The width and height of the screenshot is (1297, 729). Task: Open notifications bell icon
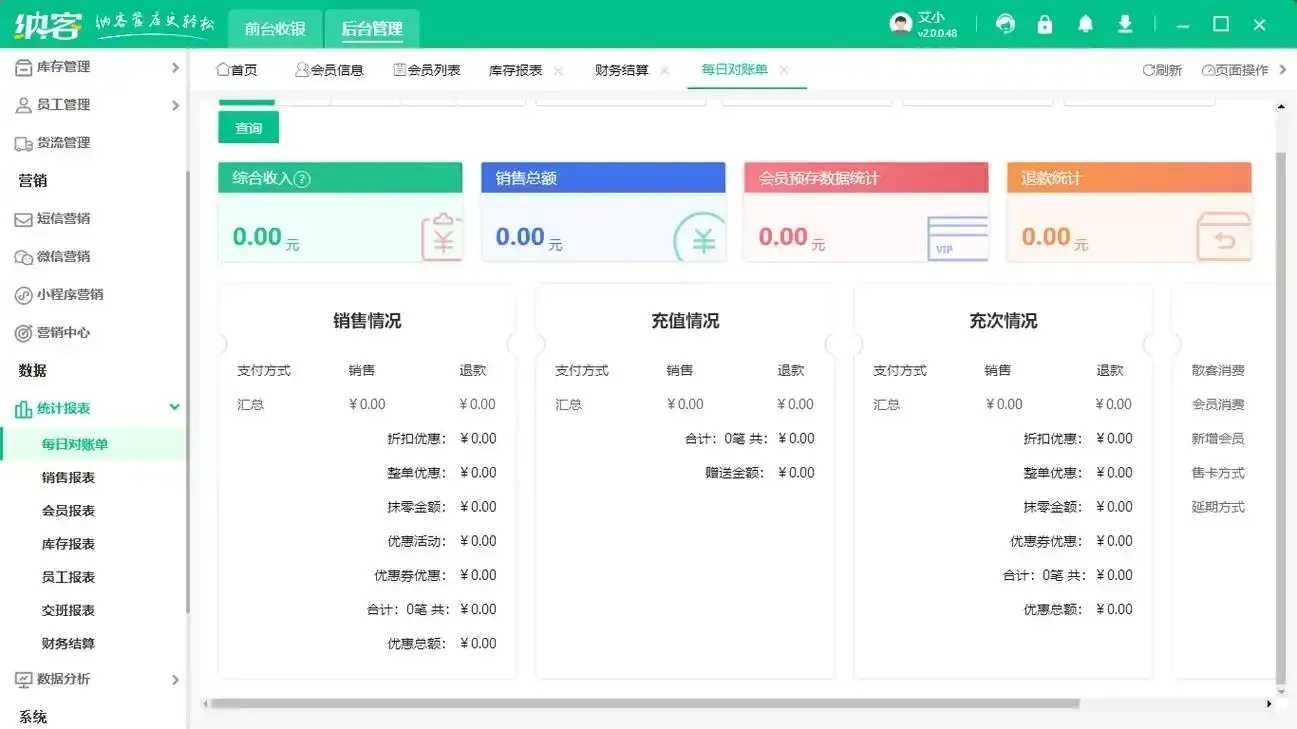click(x=1085, y=24)
